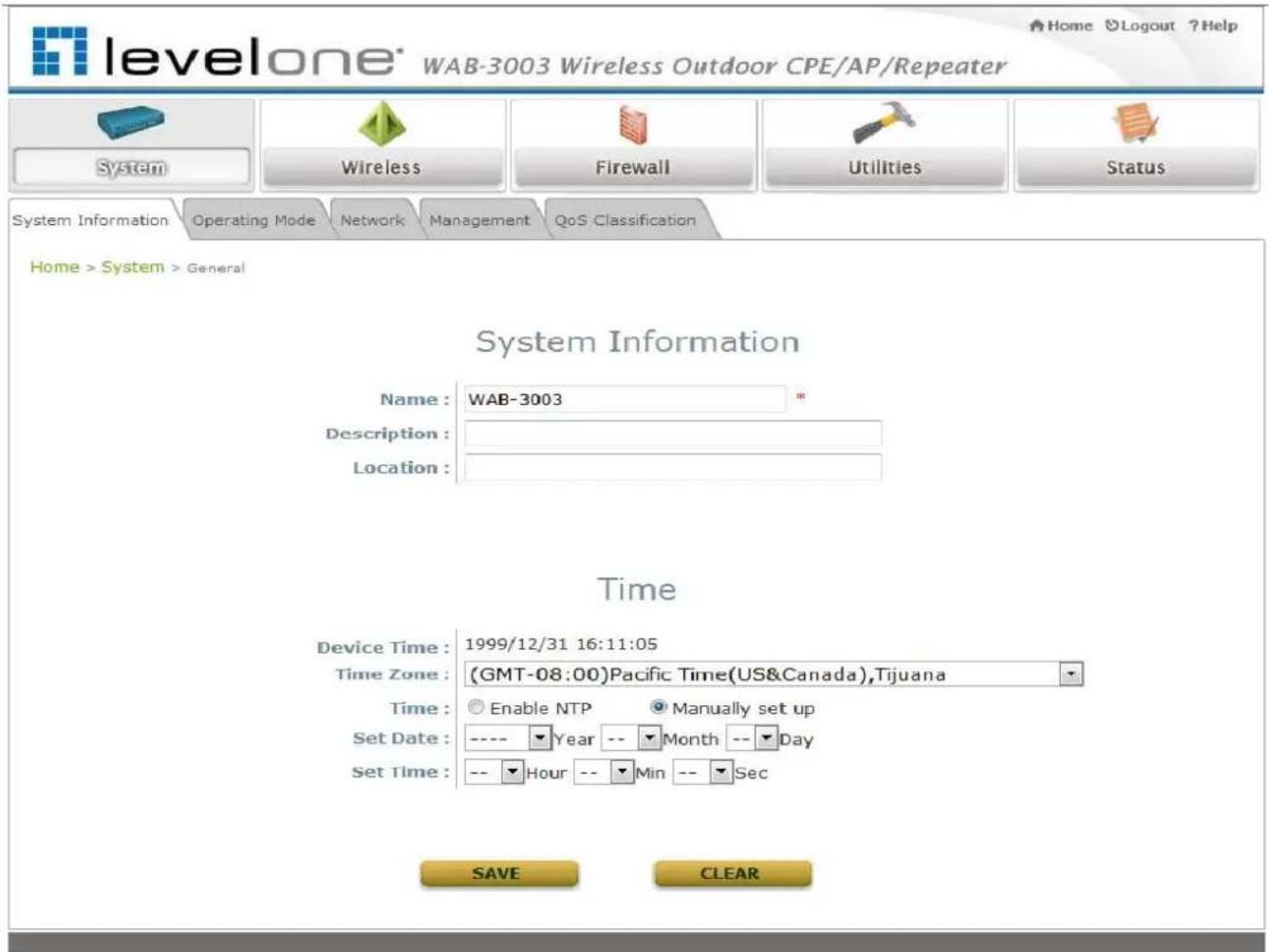Open the Time Zone dropdown
Screen dimensions: 1269x952
[774, 674]
